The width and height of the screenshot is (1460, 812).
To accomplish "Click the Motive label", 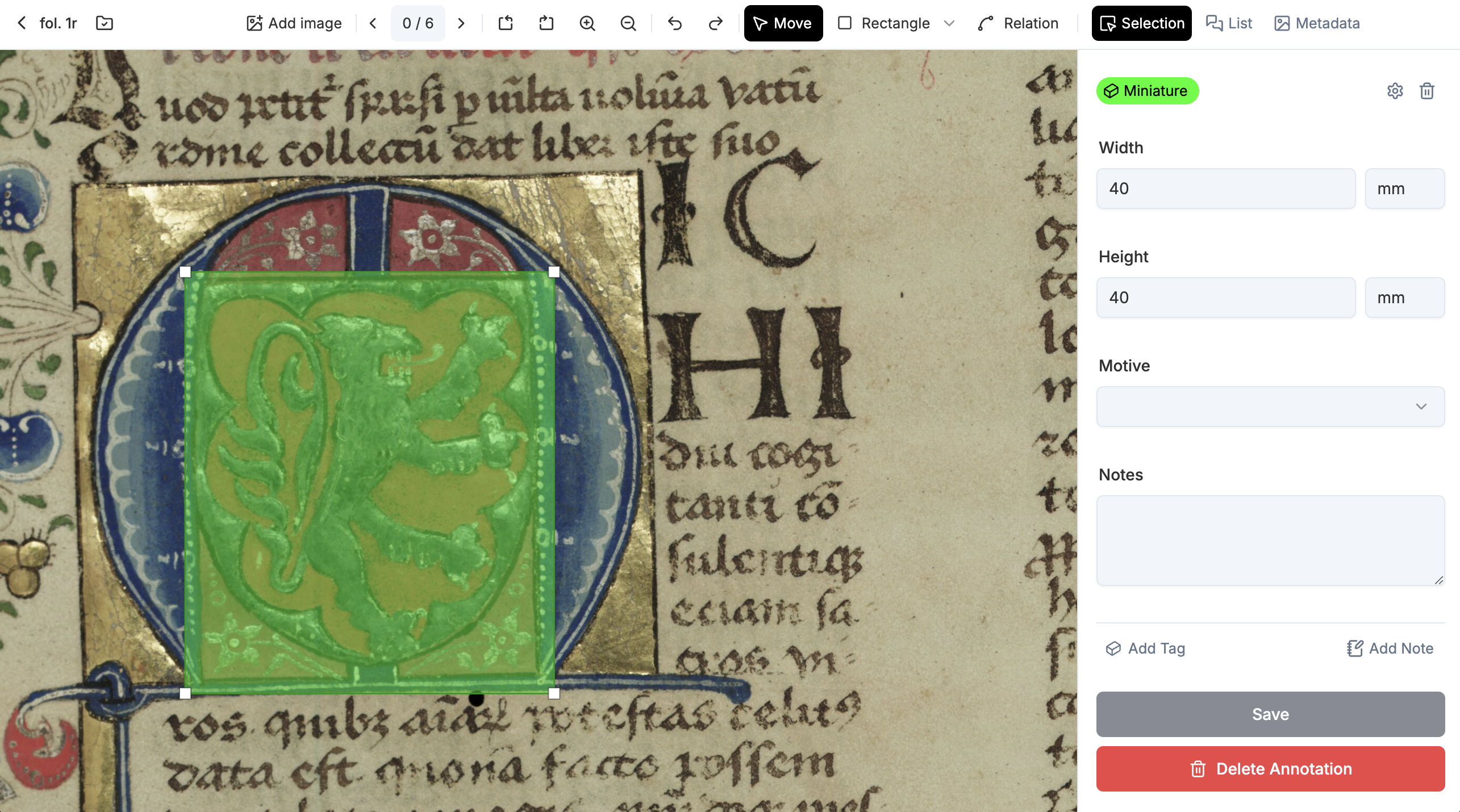I will point(1124,366).
